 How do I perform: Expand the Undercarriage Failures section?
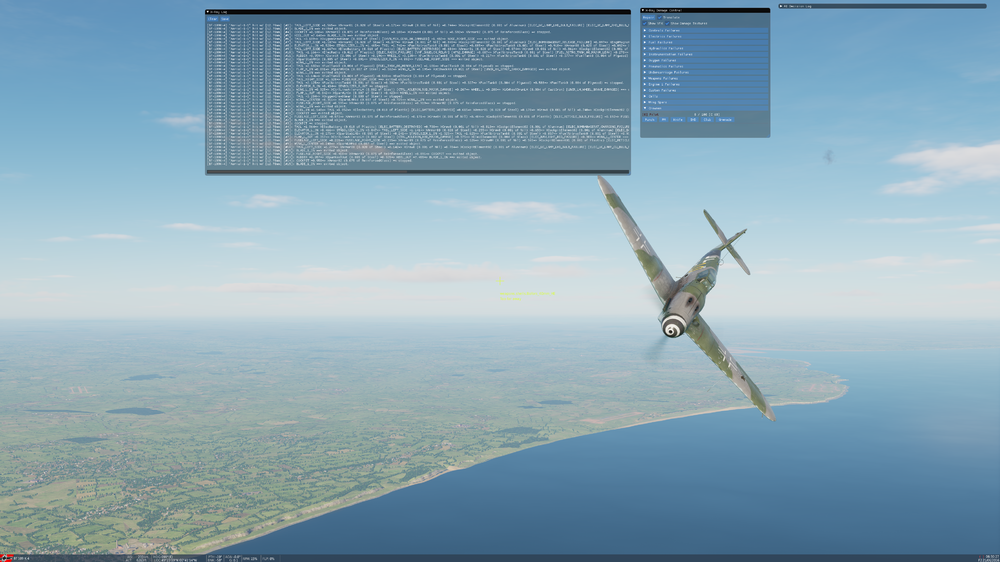(x=705, y=72)
